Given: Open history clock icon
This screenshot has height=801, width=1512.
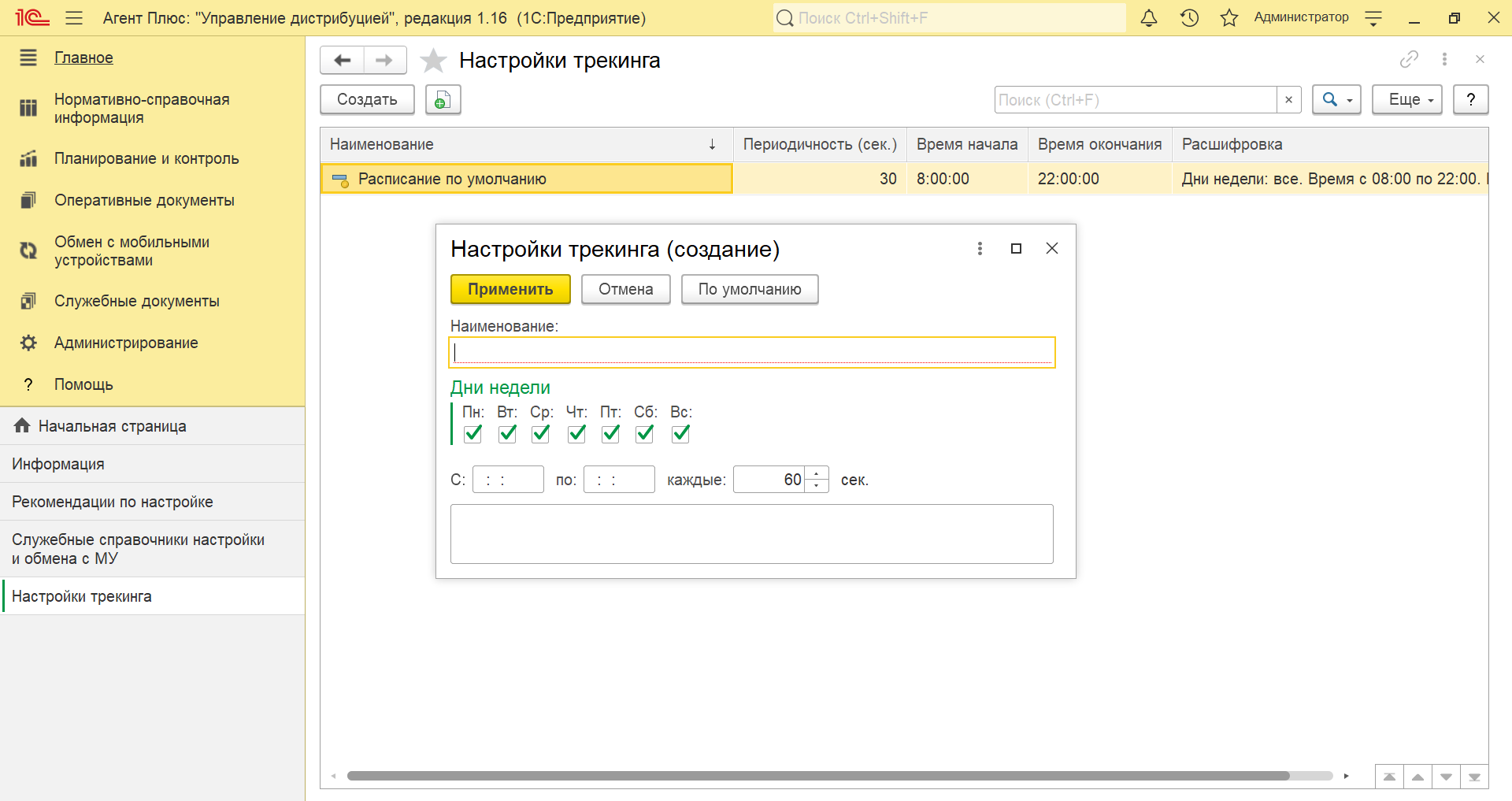Looking at the screenshot, I should (x=1189, y=17).
